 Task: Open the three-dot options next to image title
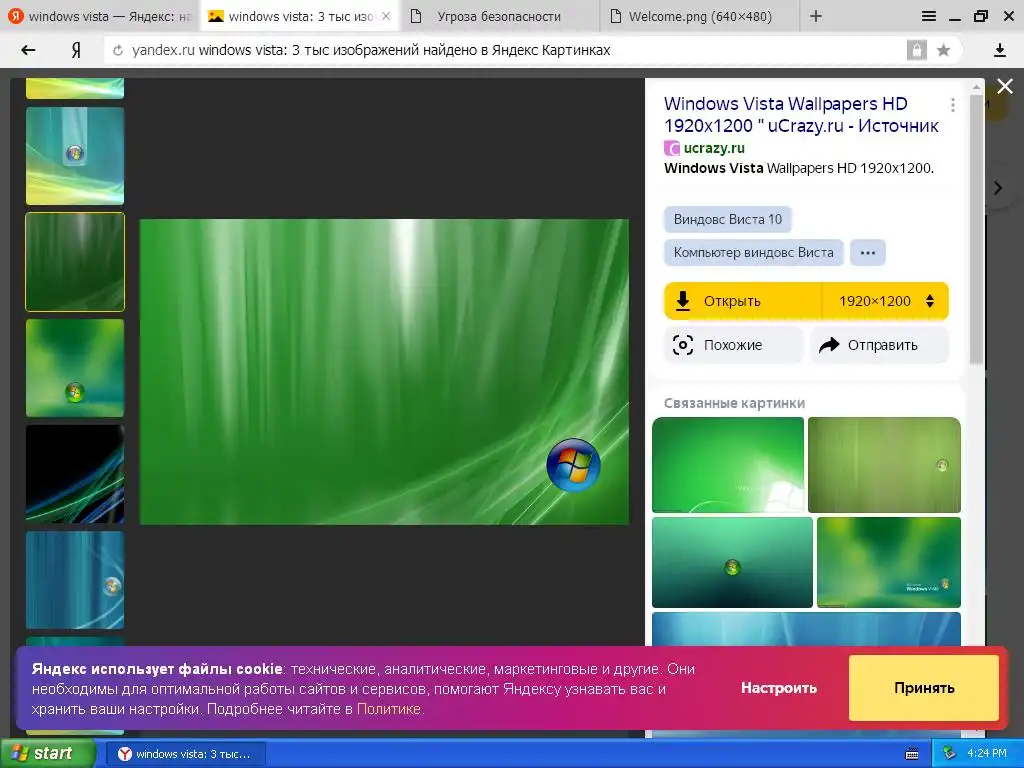(x=953, y=104)
